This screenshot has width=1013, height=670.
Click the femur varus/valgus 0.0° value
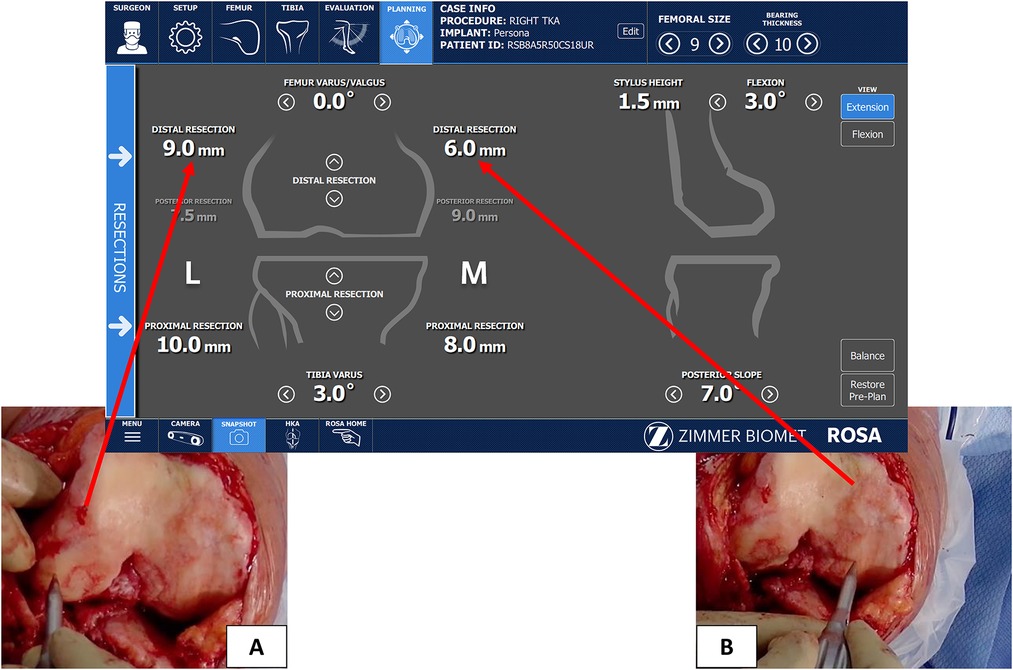[x=334, y=101]
